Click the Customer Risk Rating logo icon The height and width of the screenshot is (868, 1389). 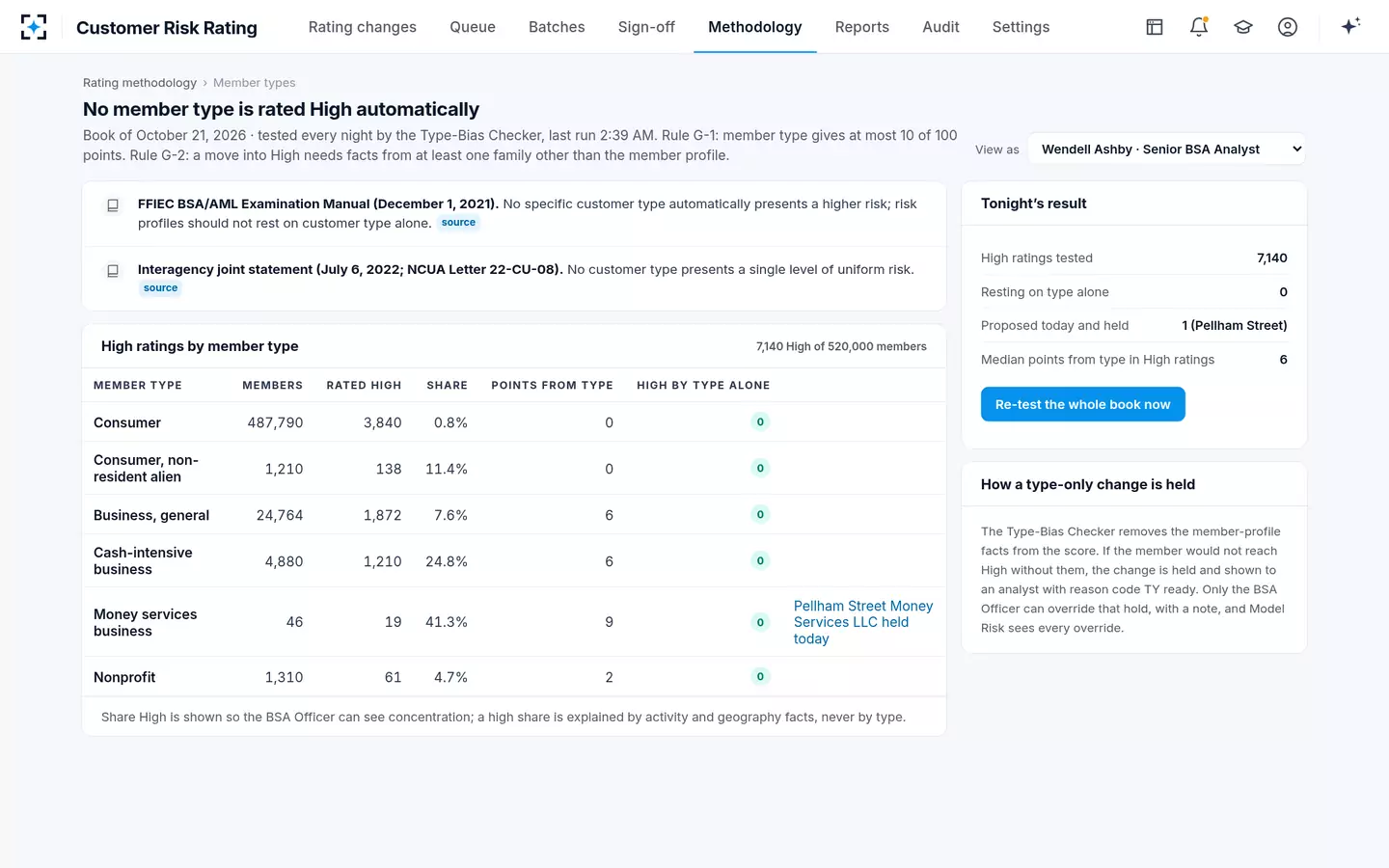pos(34,27)
